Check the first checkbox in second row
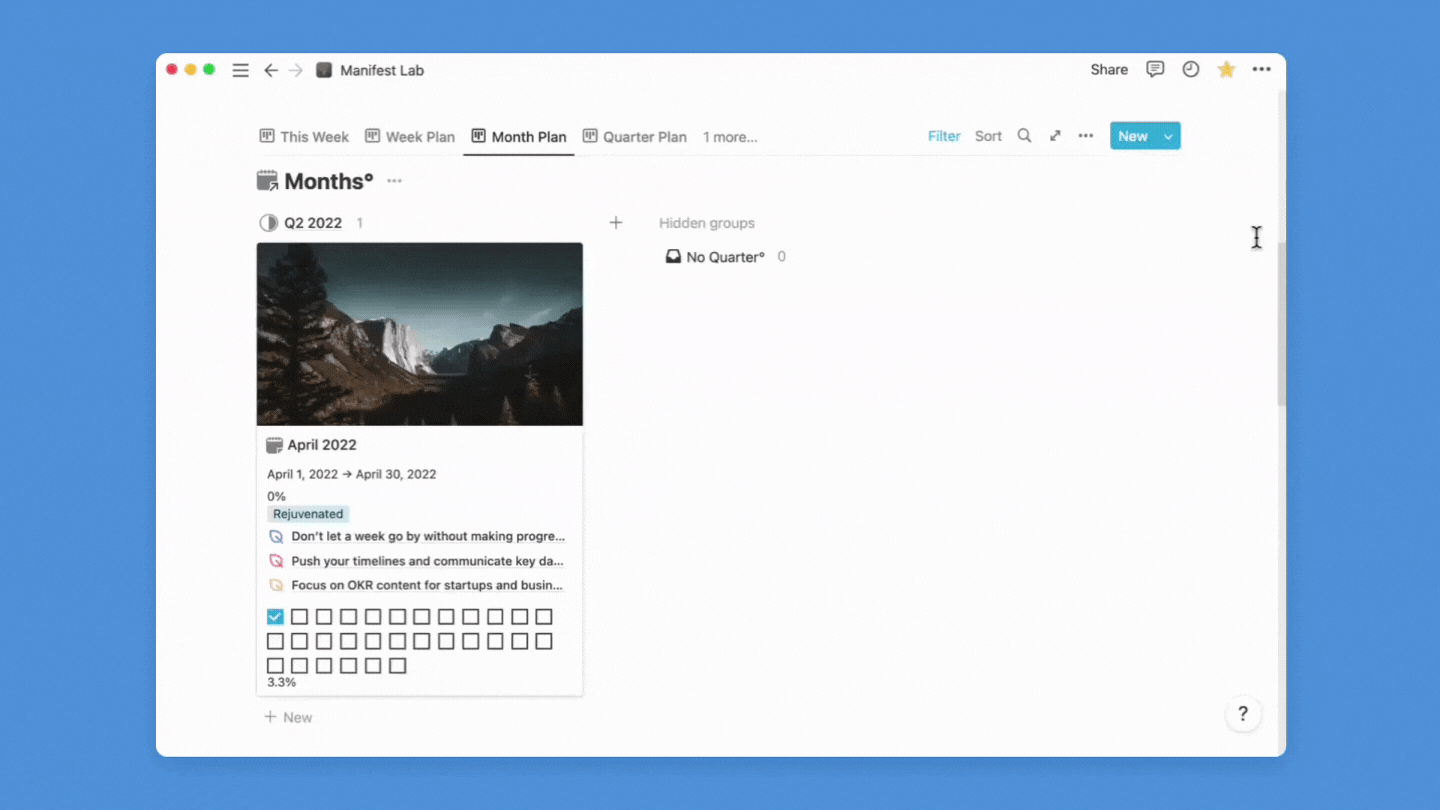The height and width of the screenshot is (810, 1440). click(275, 641)
